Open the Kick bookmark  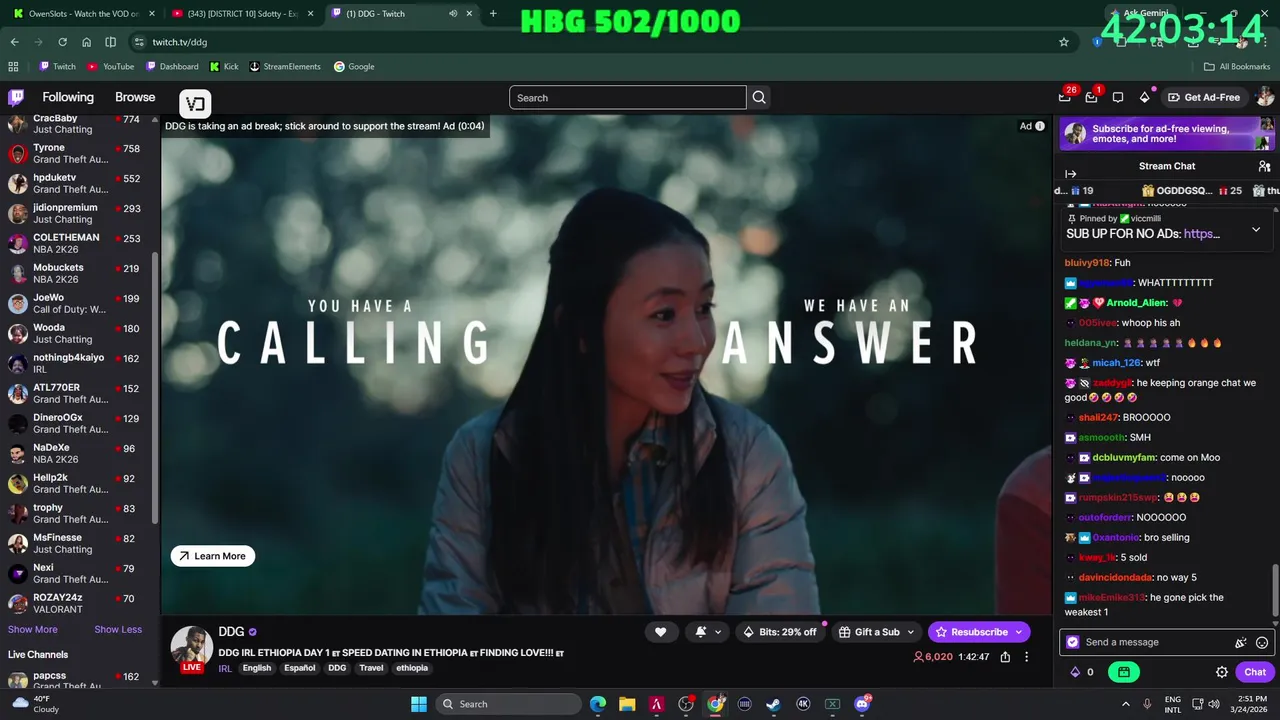tap(224, 66)
